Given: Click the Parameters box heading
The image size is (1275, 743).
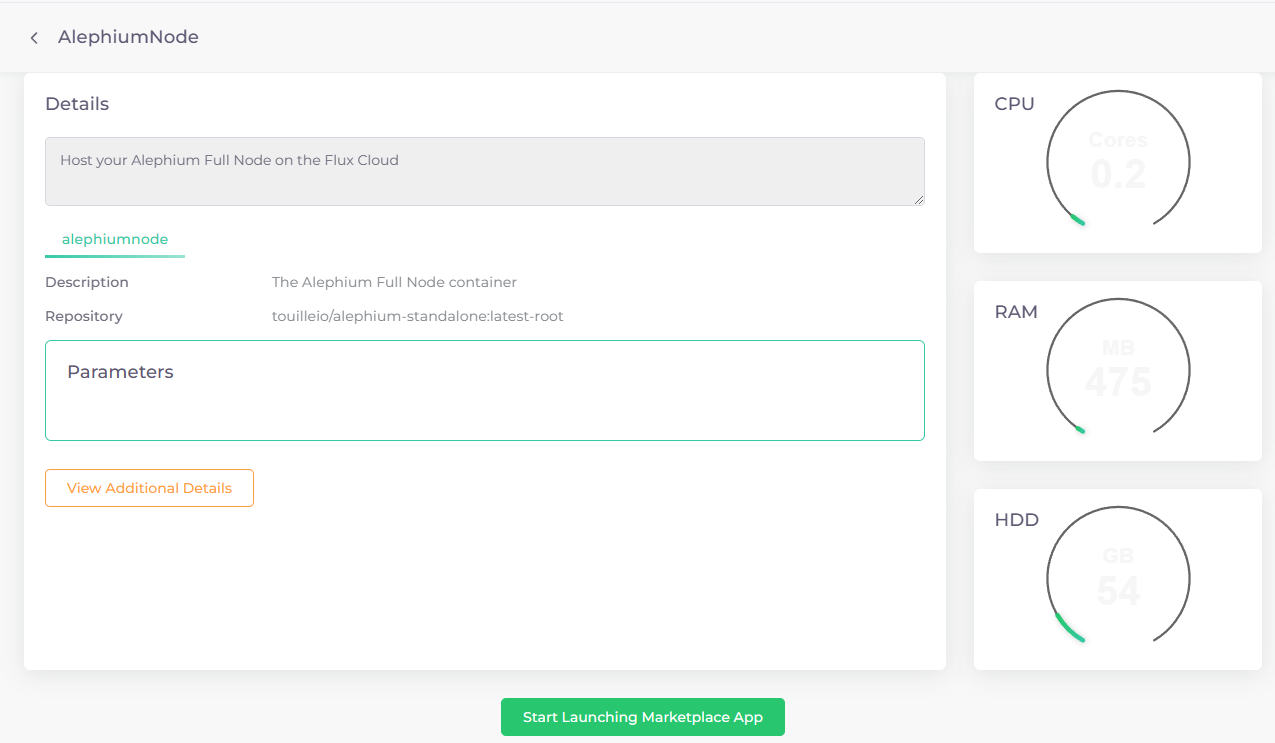Looking at the screenshot, I should click(x=120, y=372).
